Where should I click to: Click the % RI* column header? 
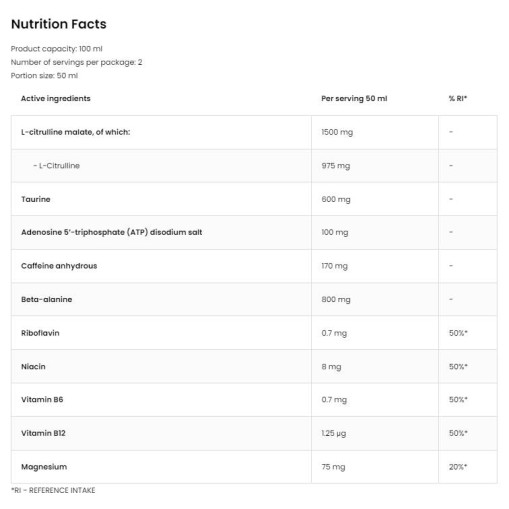[x=458, y=98]
